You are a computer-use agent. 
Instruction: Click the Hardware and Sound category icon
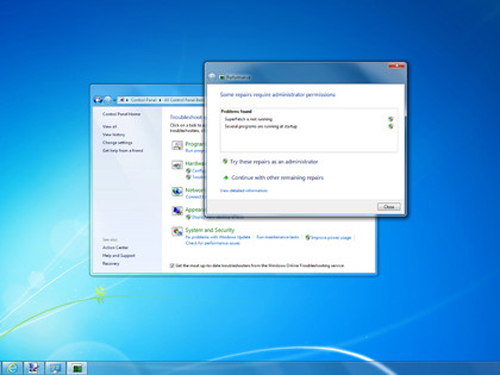coord(177,165)
